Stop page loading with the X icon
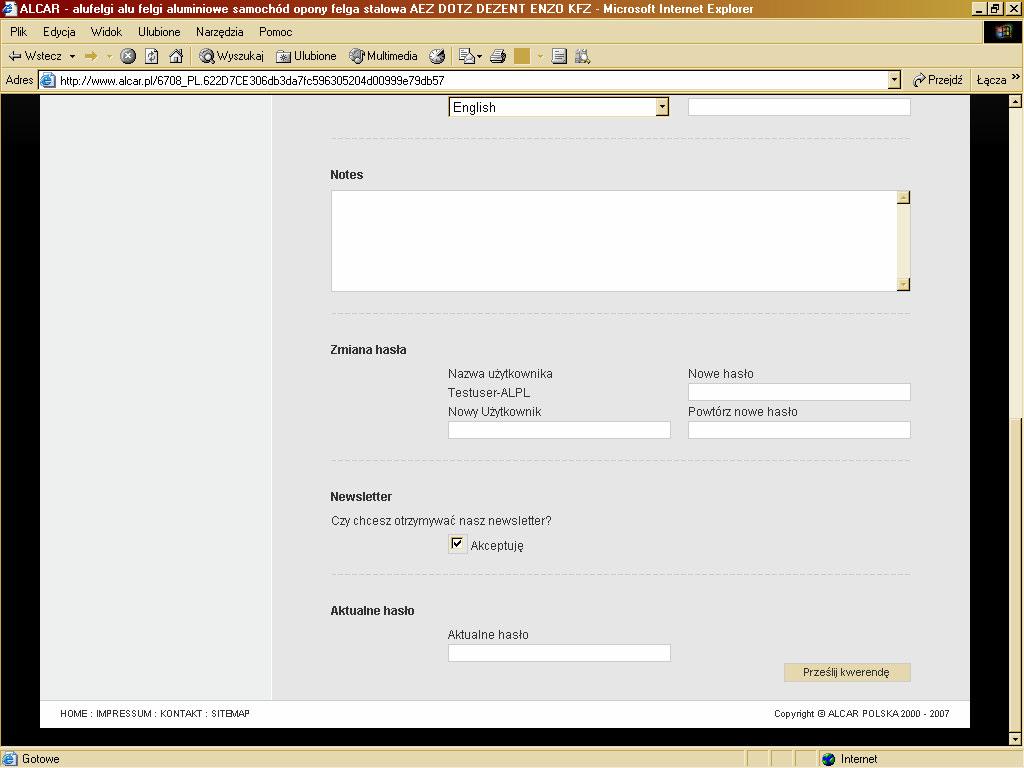This screenshot has height=768, width=1024. coord(128,56)
